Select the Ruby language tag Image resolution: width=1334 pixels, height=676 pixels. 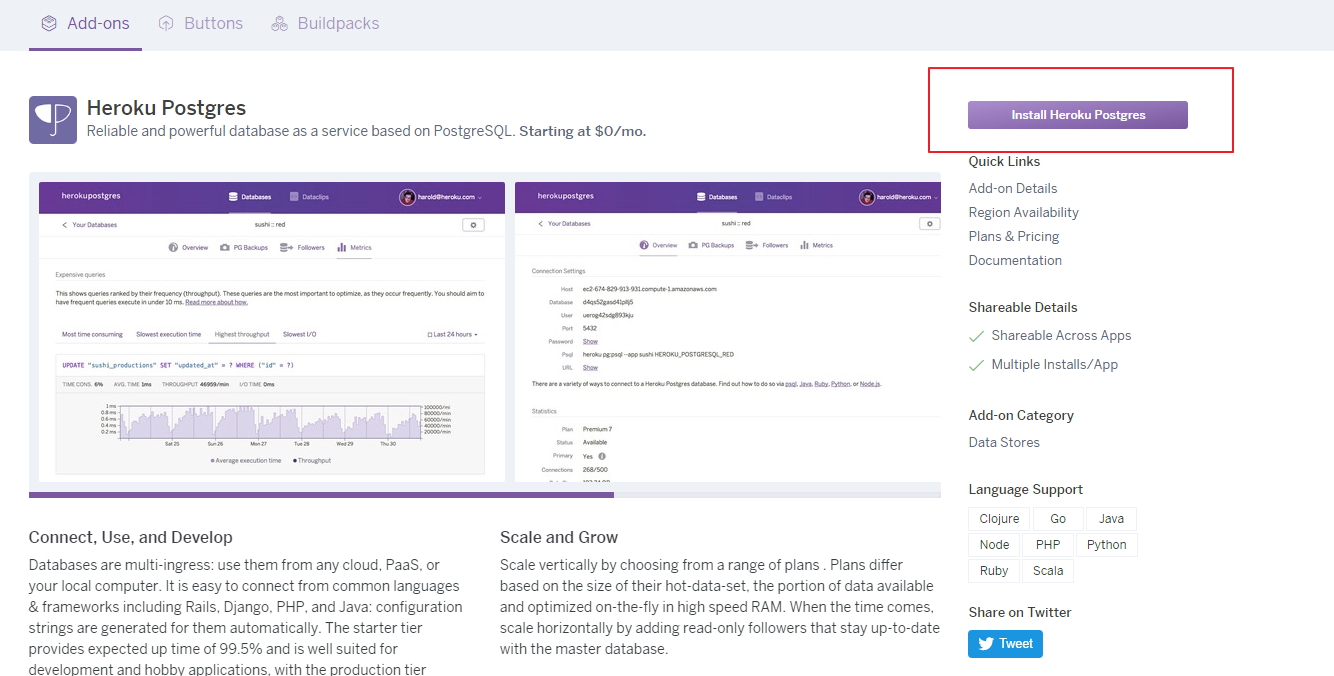[994, 571]
